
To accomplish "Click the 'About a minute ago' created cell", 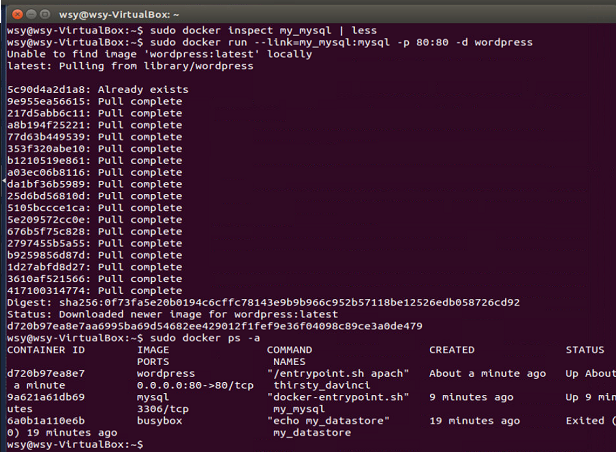I will (488, 373).
